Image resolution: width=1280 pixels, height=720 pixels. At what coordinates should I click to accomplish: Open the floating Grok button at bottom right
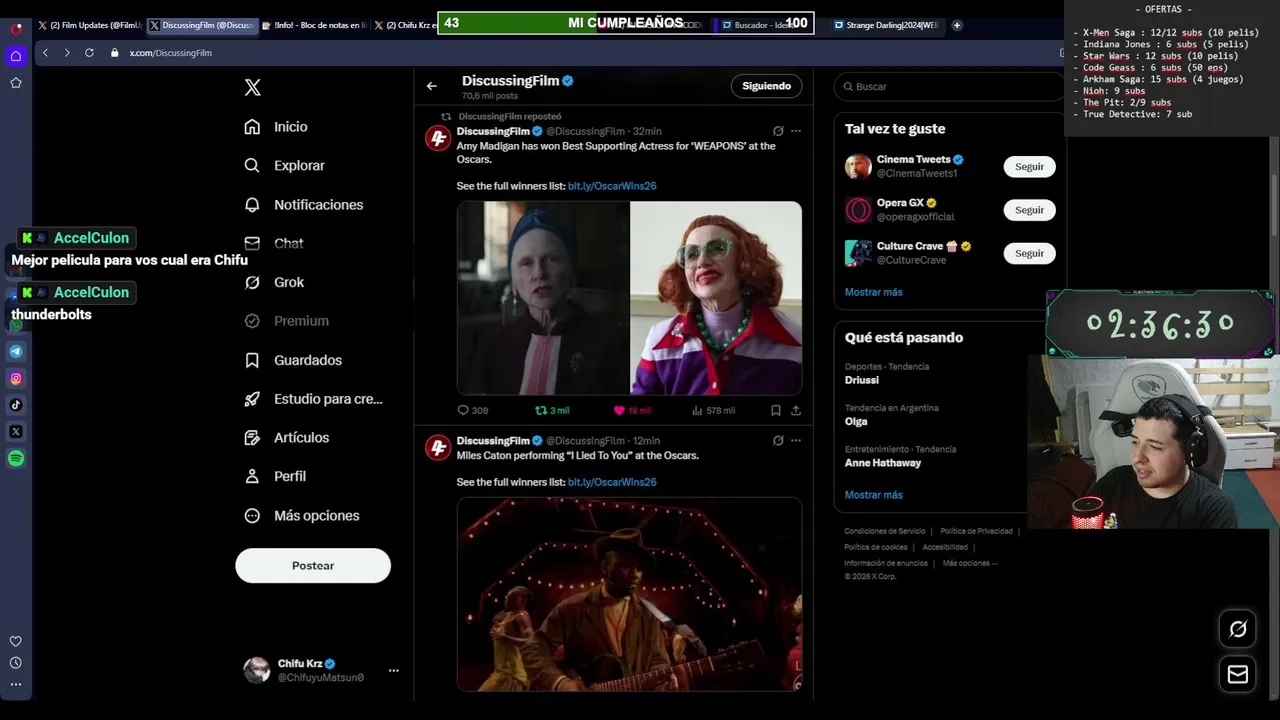1238,629
